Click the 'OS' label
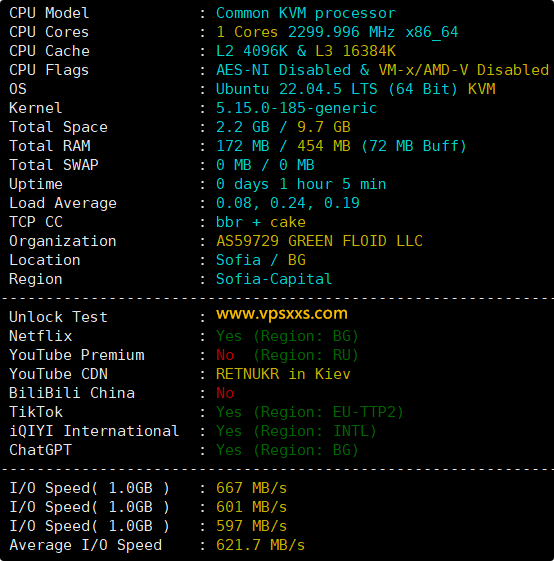 point(18,89)
